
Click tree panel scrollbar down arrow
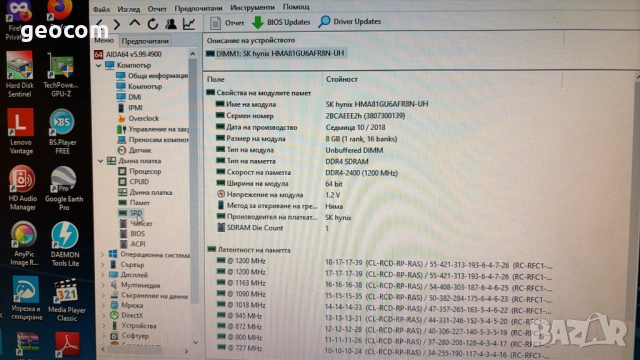196,342
